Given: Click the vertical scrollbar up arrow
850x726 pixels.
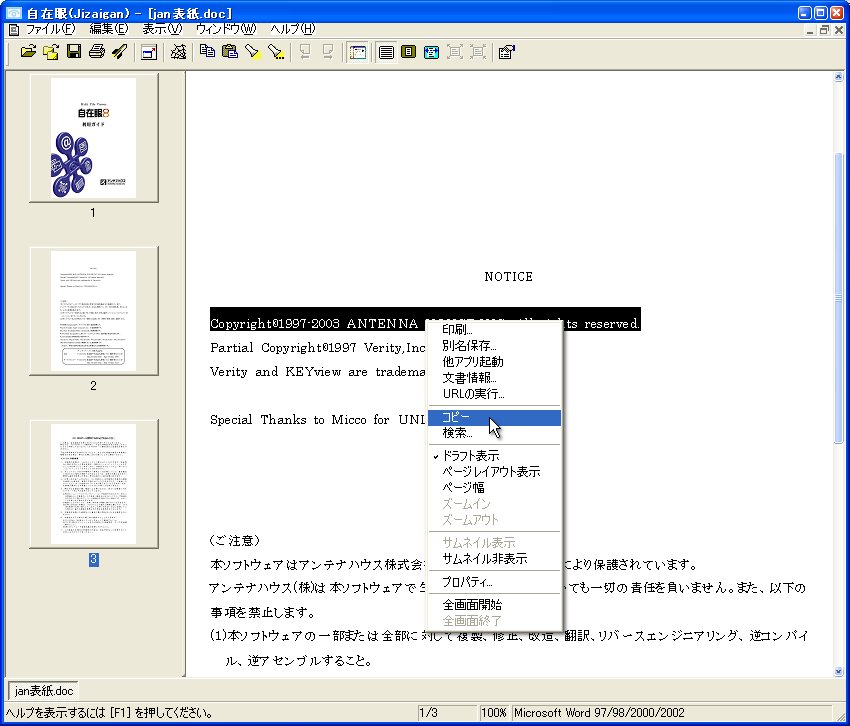Looking at the screenshot, I should pos(839,77).
